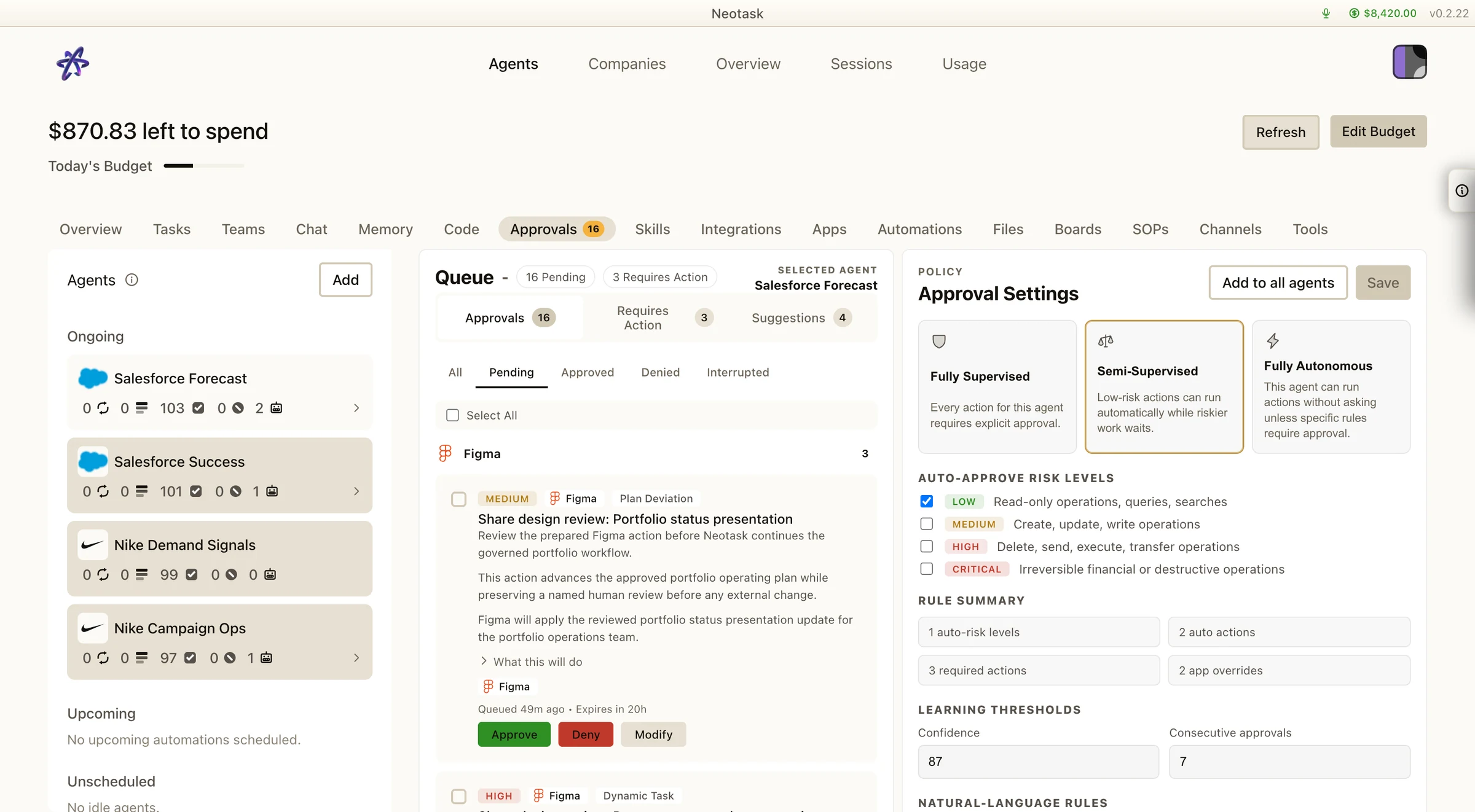
Task: Switch to the Companies top nav tab
Action: pyautogui.click(x=627, y=64)
